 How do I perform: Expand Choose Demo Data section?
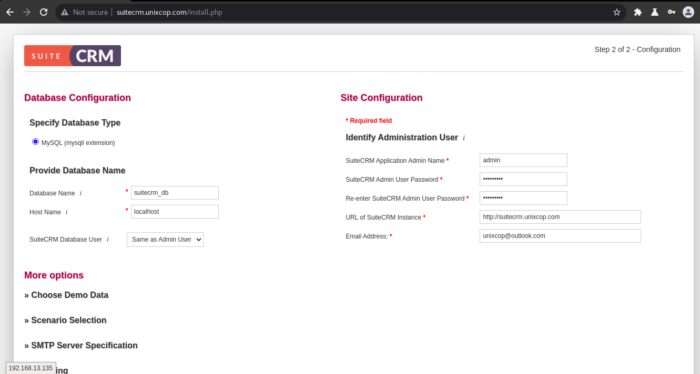[x=67, y=295]
